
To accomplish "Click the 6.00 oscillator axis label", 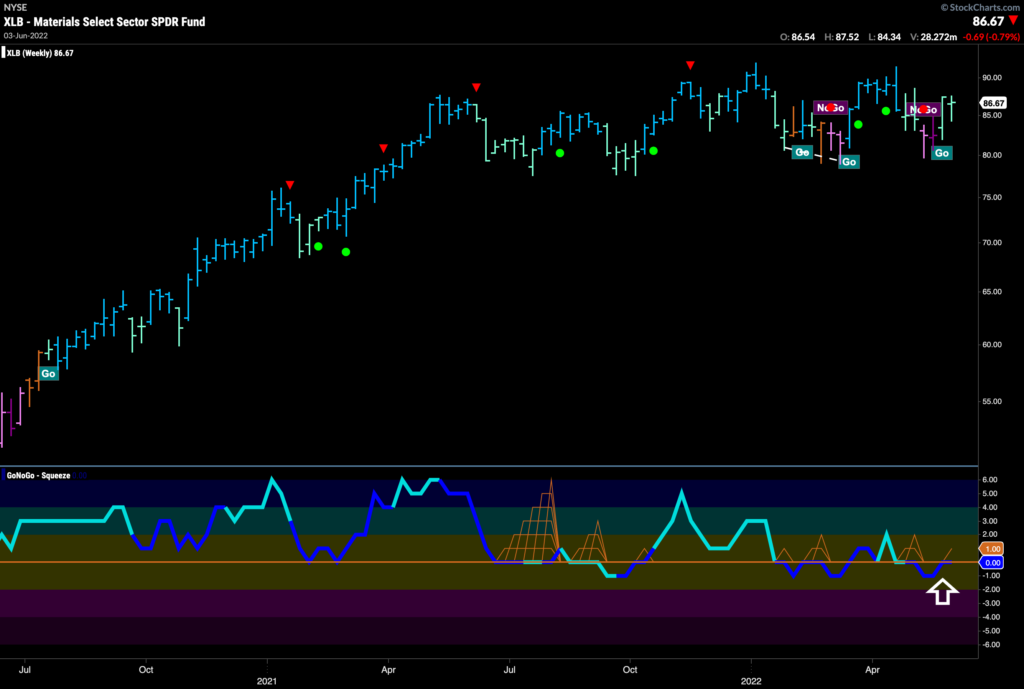I will coord(990,479).
